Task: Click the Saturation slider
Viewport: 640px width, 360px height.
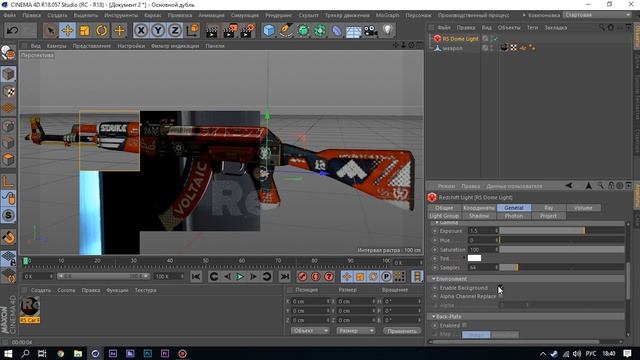Action: 562,249
